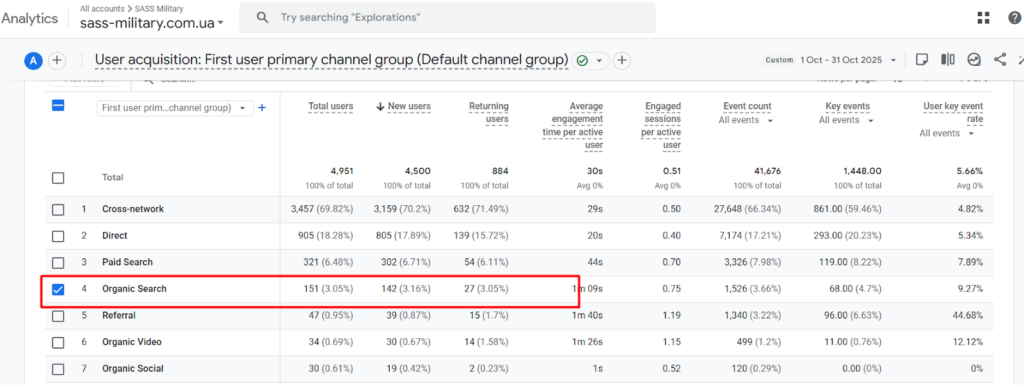Add a comparison with the plus beside A

click(x=57, y=61)
